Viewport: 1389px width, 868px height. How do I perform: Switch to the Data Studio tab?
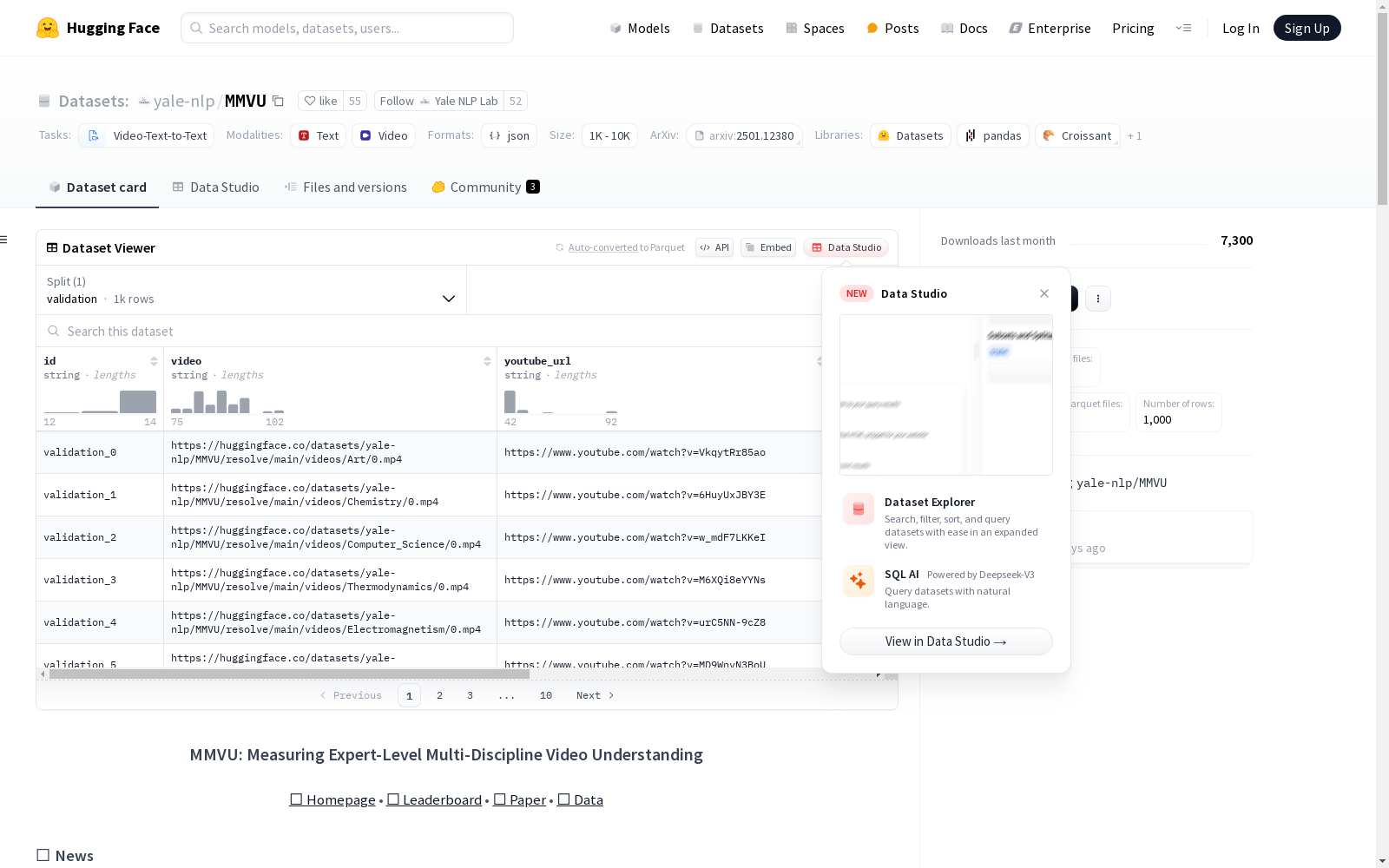pyautogui.click(x=216, y=187)
